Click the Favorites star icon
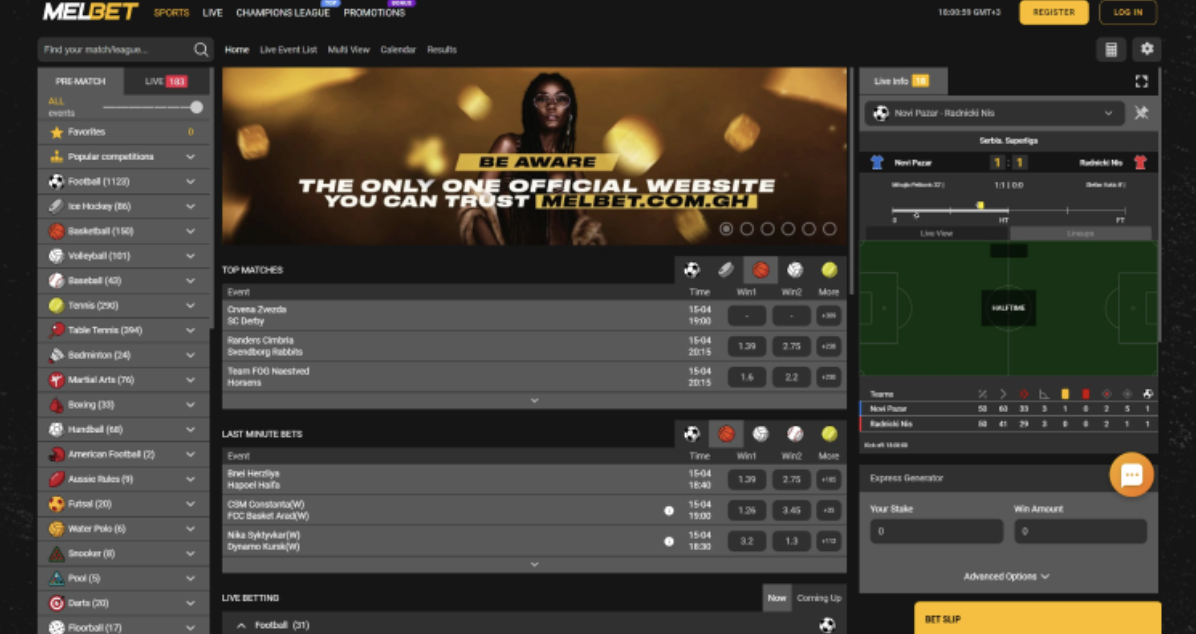 coord(56,132)
